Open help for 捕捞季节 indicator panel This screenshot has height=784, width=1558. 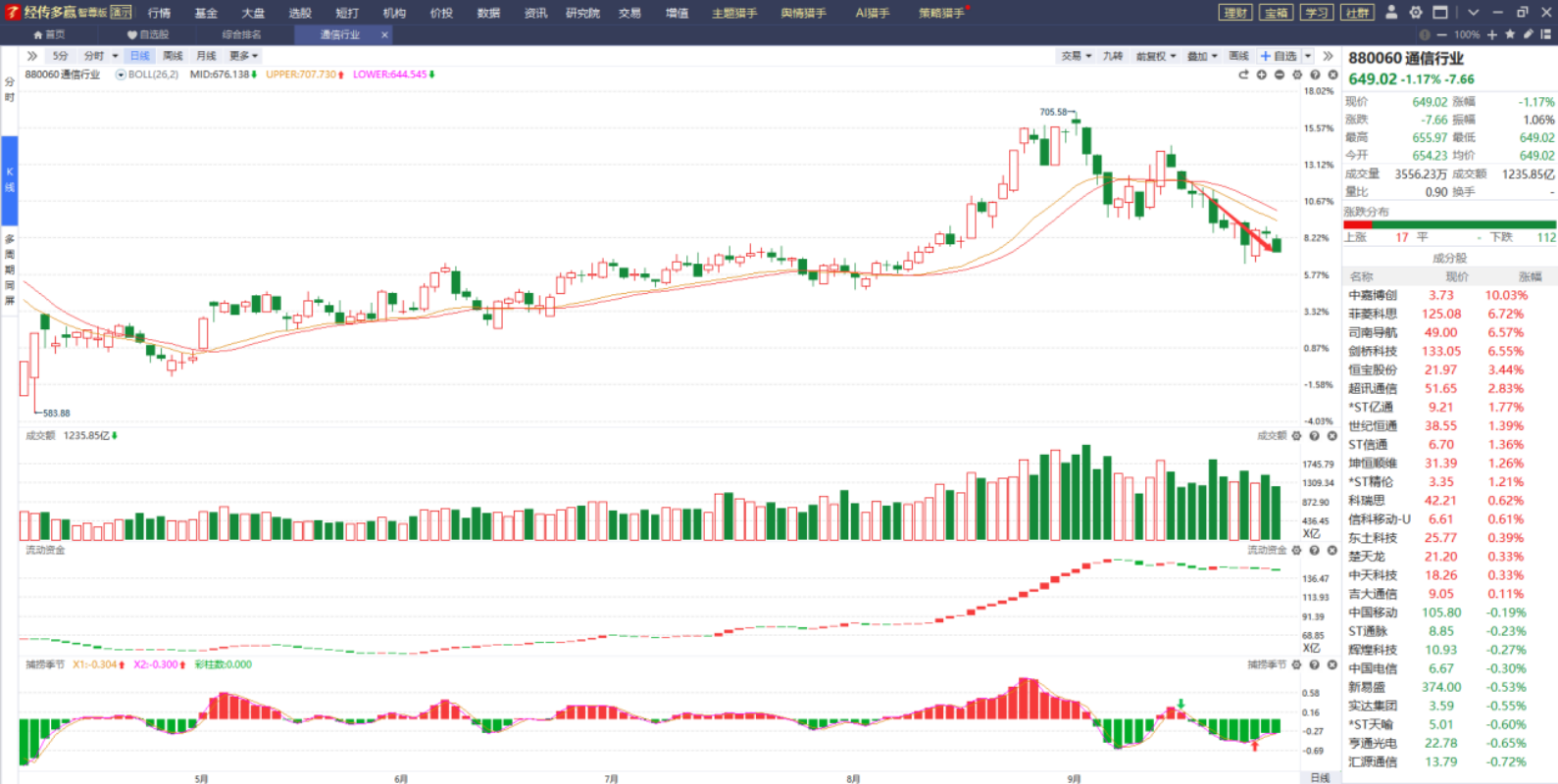point(1314,664)
